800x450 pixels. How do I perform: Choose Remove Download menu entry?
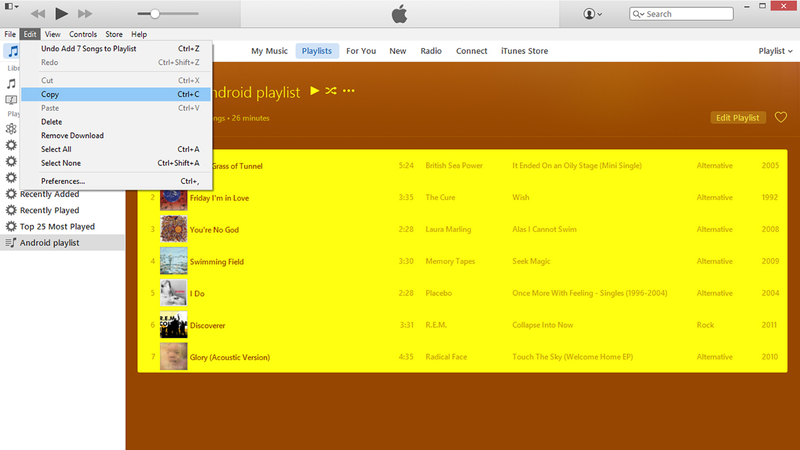point(117,135)
